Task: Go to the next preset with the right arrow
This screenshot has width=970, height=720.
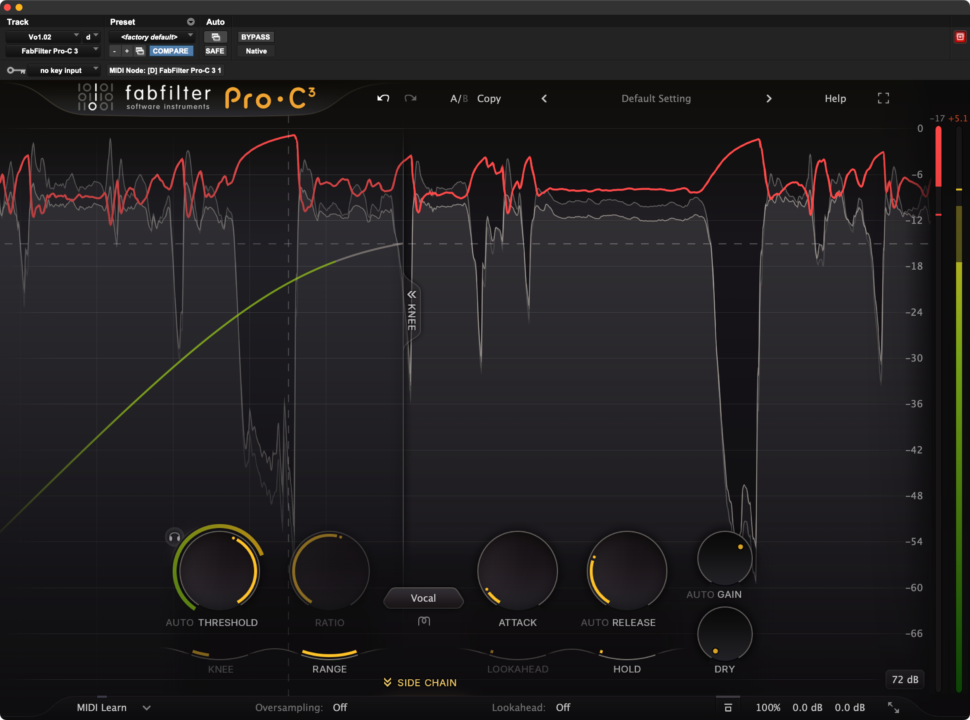Action: point(769,99)
